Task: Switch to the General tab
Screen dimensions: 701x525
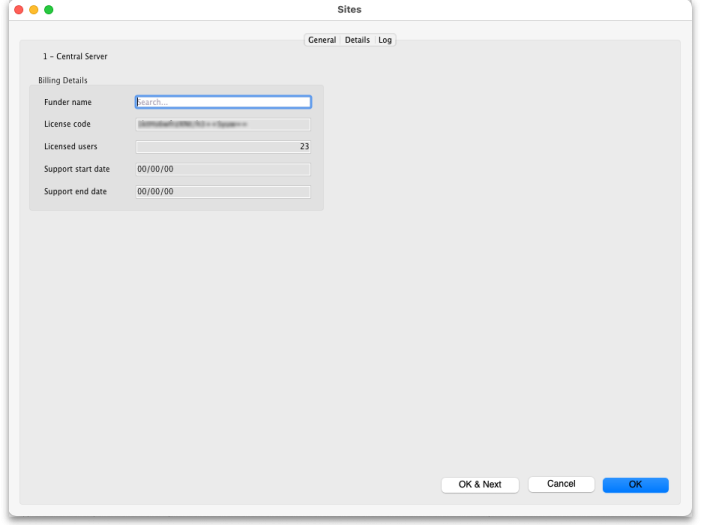Action: tap(322, 40)
